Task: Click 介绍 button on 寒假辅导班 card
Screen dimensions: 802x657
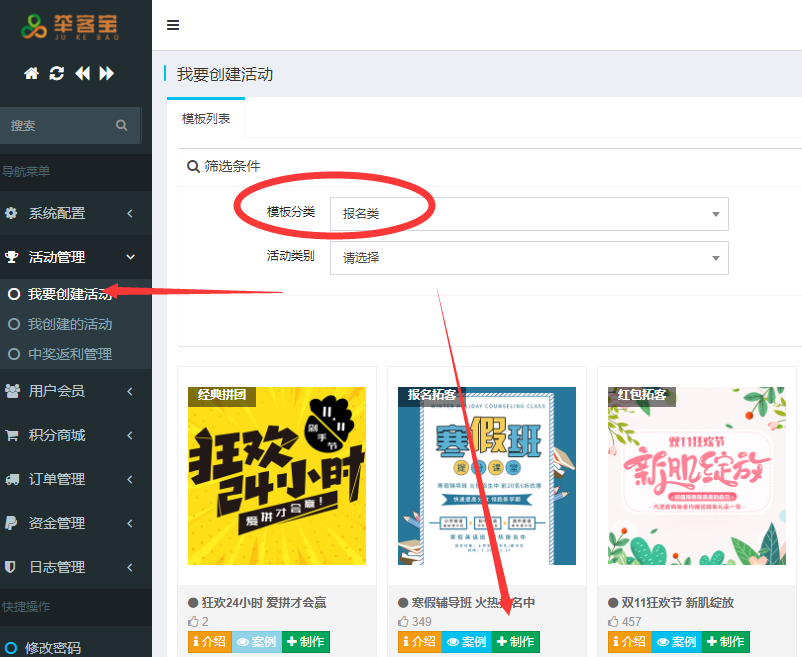Action: pos(419,642)
